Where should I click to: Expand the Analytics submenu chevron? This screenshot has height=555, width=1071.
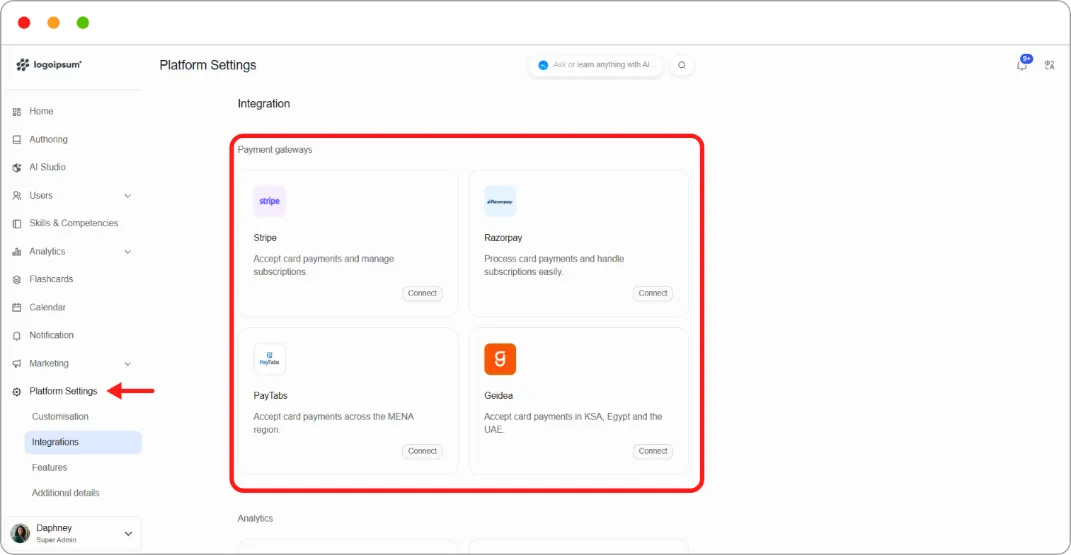128,252
